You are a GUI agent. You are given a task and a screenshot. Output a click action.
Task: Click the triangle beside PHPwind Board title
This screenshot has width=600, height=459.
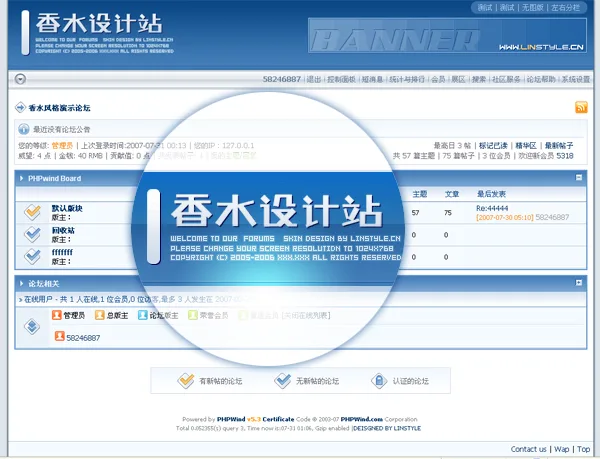21,178
